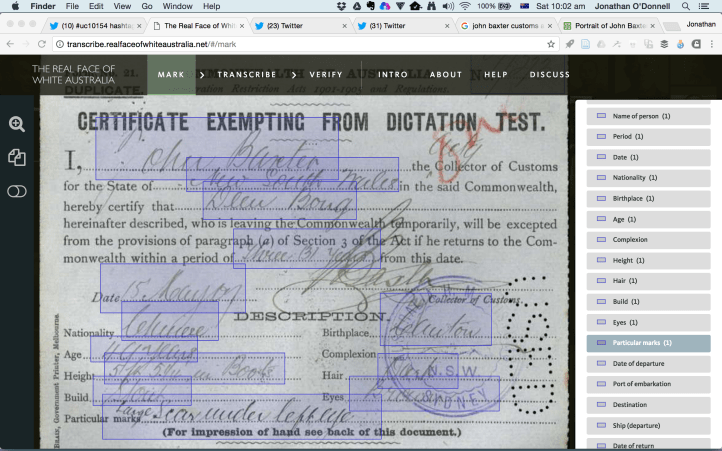The image size is (722, 451).
Task: Open the MARK step in the top navigation
Action: pyautogui.click(x=171, y=75)
